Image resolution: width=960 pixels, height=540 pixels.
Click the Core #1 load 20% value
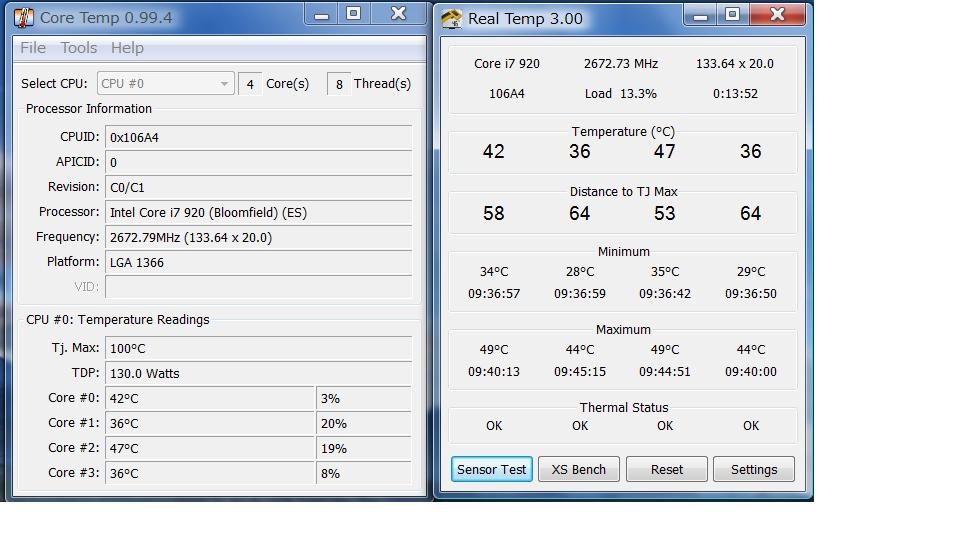(364, 424)
